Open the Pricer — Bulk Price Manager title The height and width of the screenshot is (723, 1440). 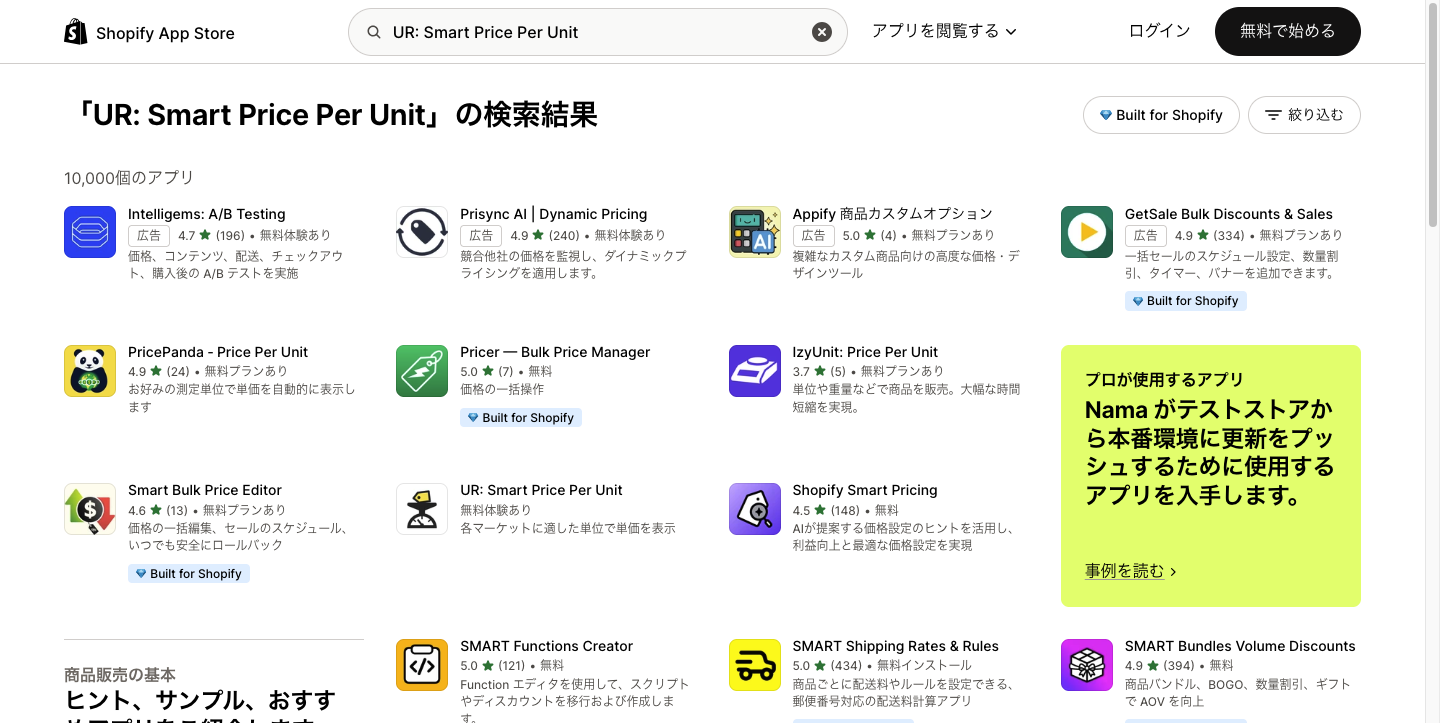[x=555, y=352]
